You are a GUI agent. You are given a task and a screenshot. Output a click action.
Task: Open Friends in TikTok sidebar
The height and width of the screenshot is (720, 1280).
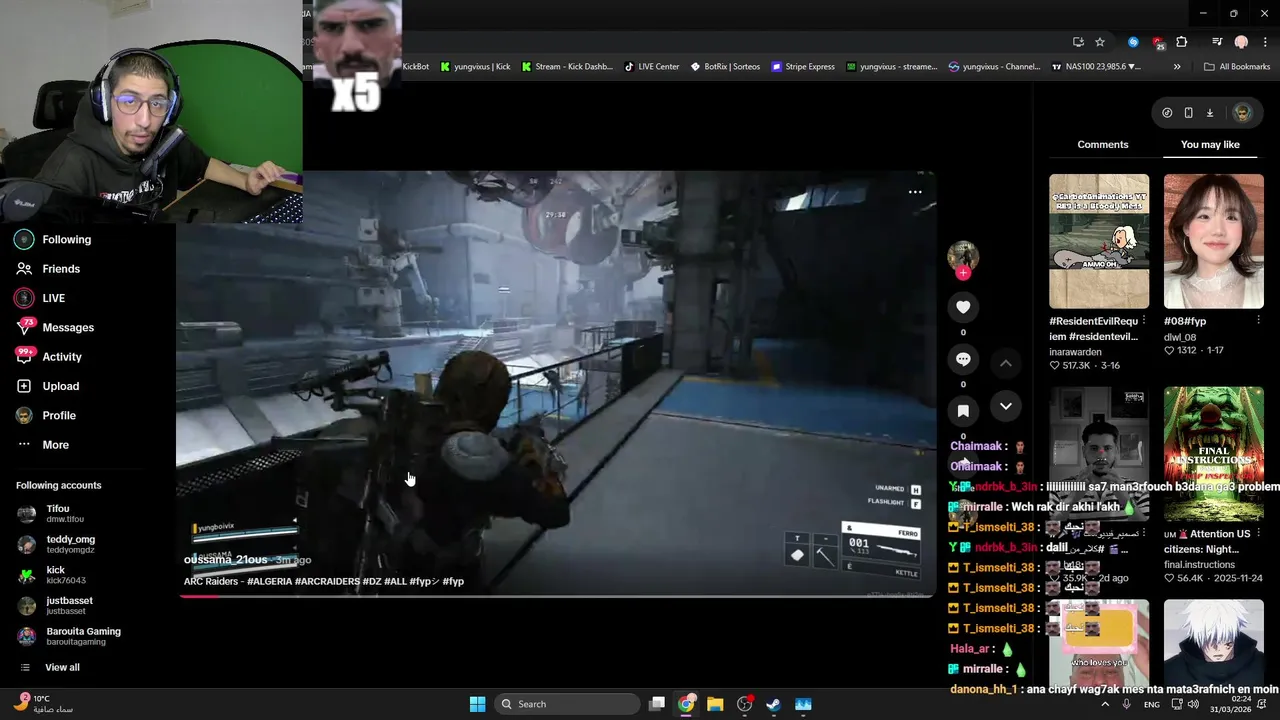pyautogui.click(x=48, y=269)
